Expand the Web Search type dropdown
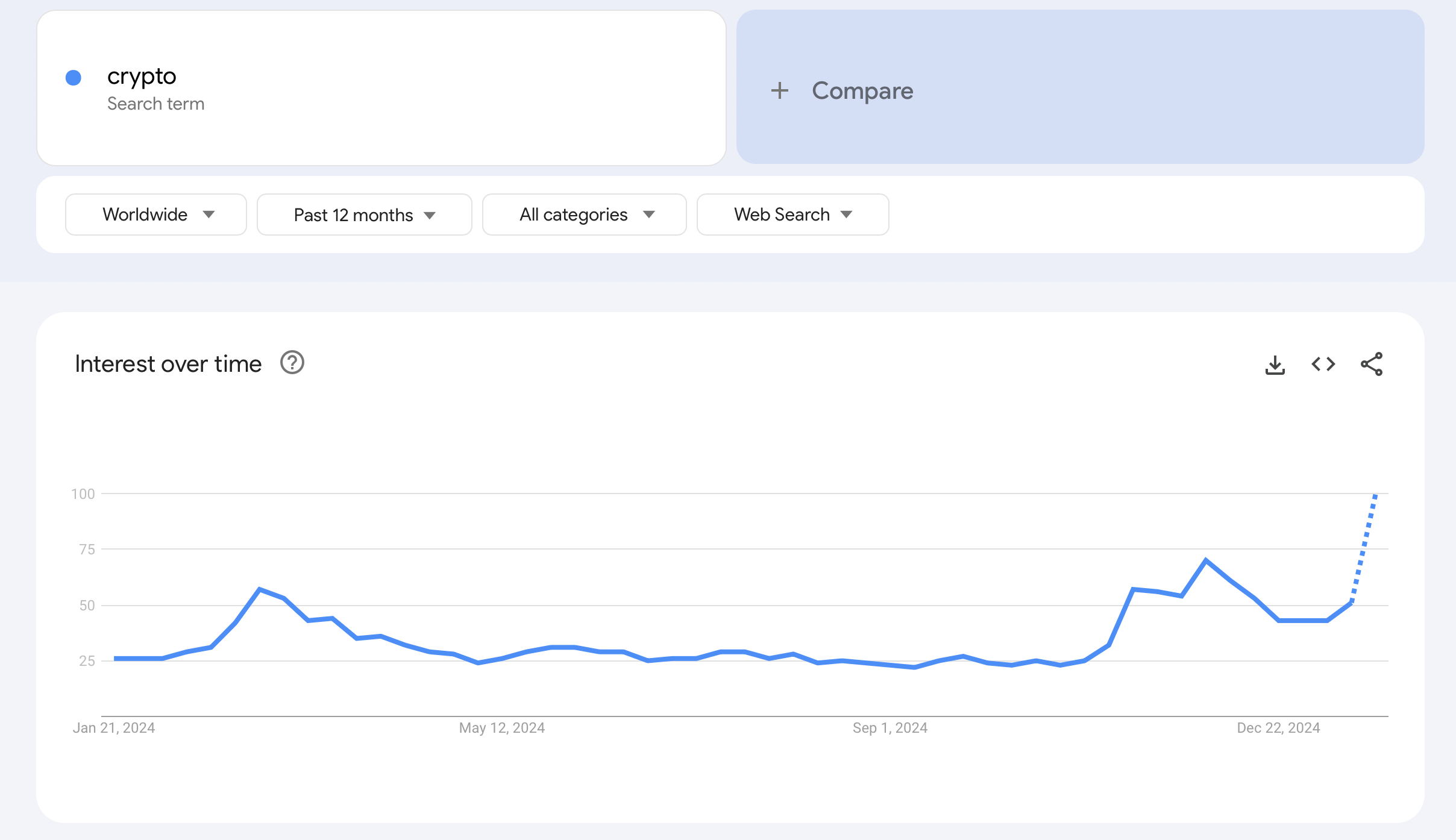1456x840 pixels. tap(792, 215)
